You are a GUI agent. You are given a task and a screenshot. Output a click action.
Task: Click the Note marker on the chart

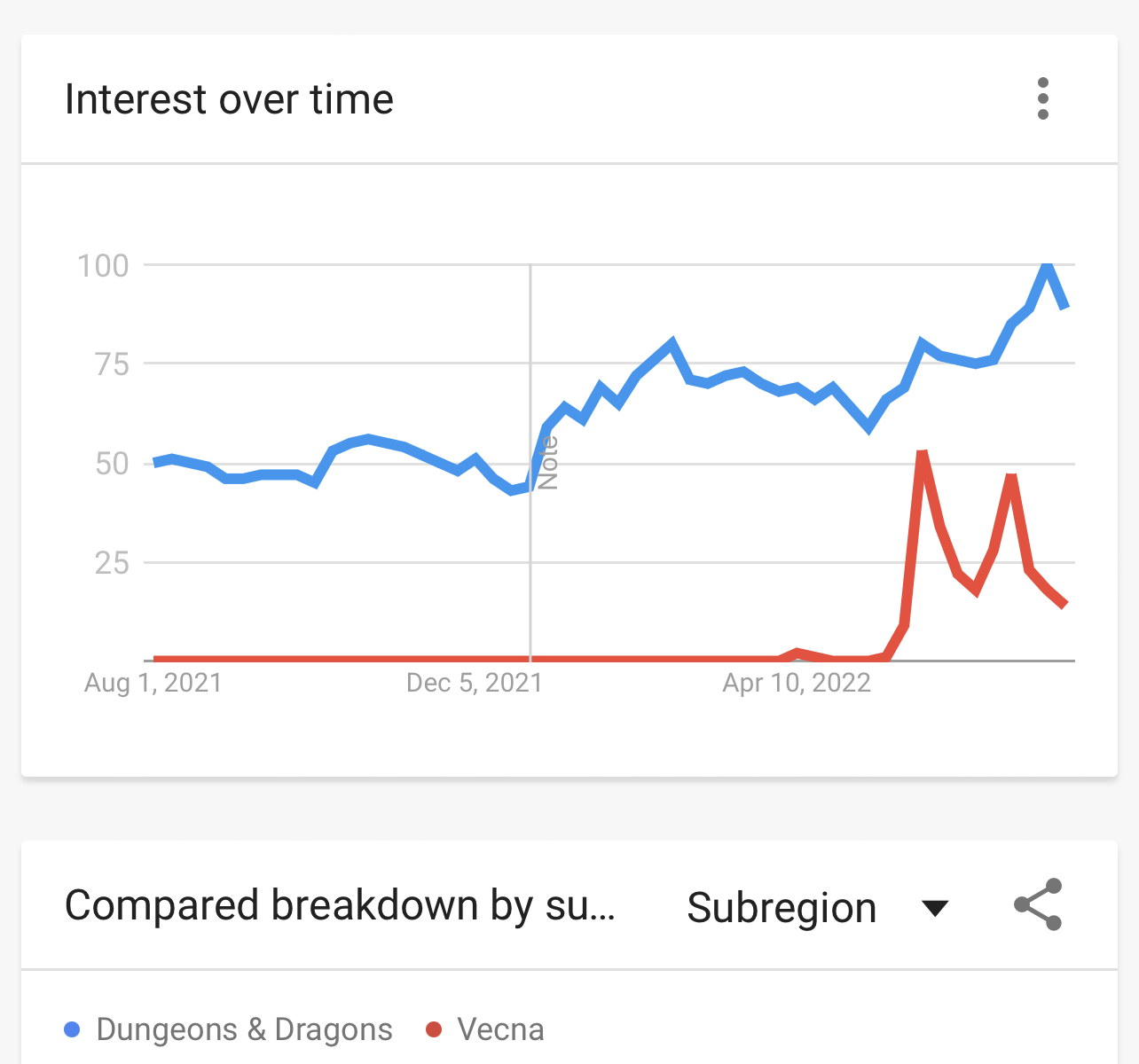click(x=549, y=463)
